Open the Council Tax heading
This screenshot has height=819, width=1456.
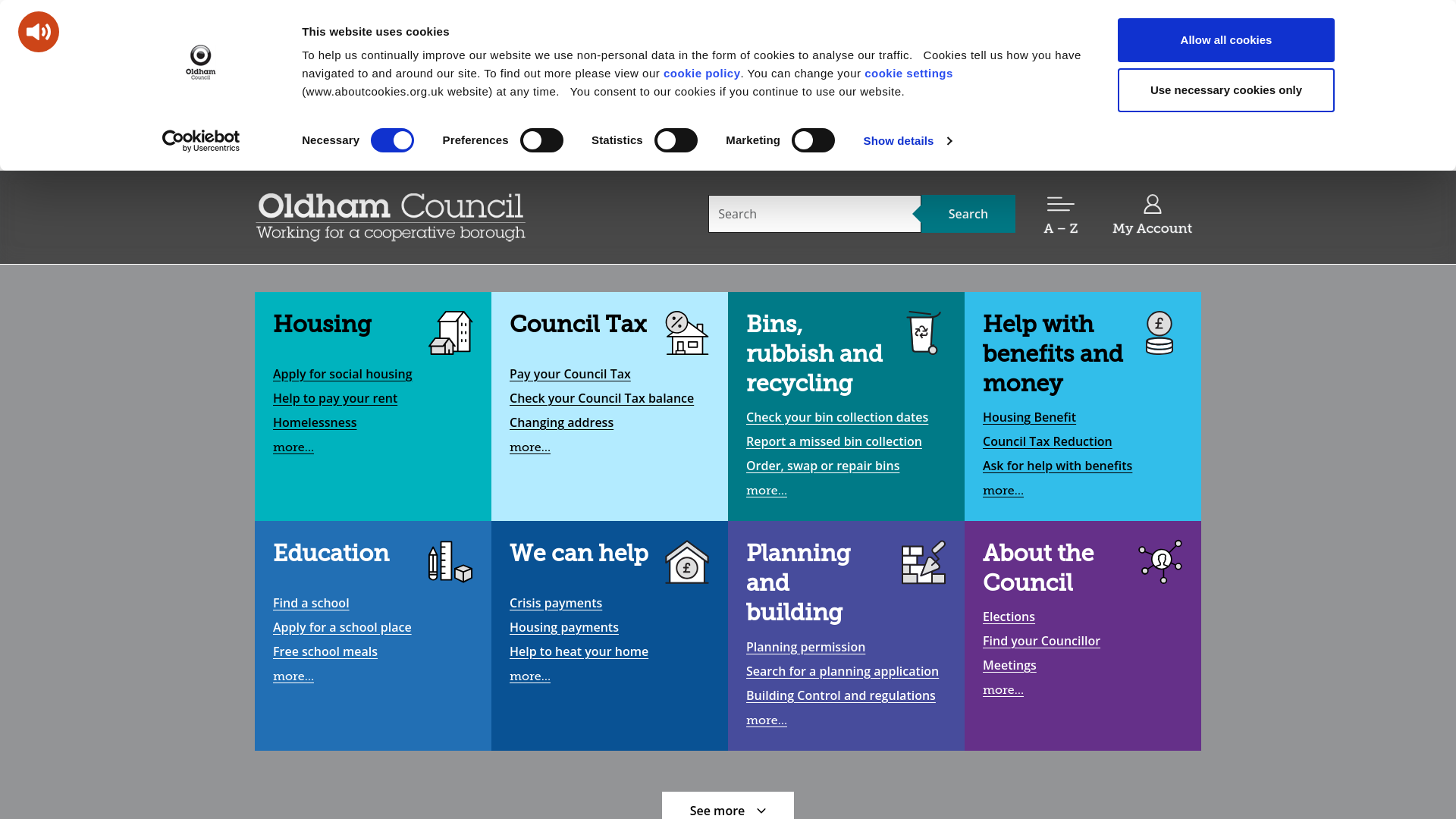tap(578, 325)
